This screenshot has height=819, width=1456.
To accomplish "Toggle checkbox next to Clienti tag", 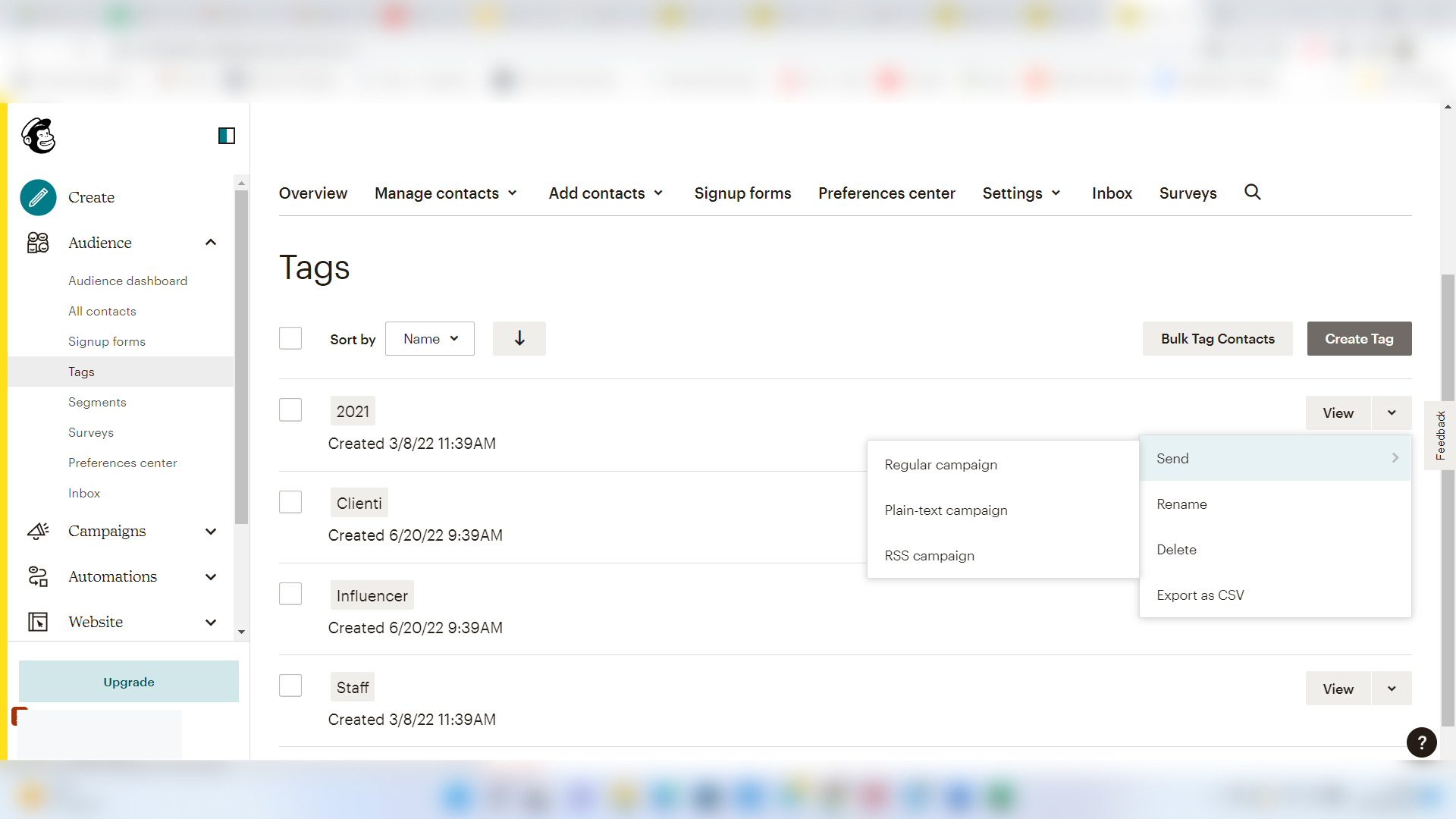I will 291,502.
